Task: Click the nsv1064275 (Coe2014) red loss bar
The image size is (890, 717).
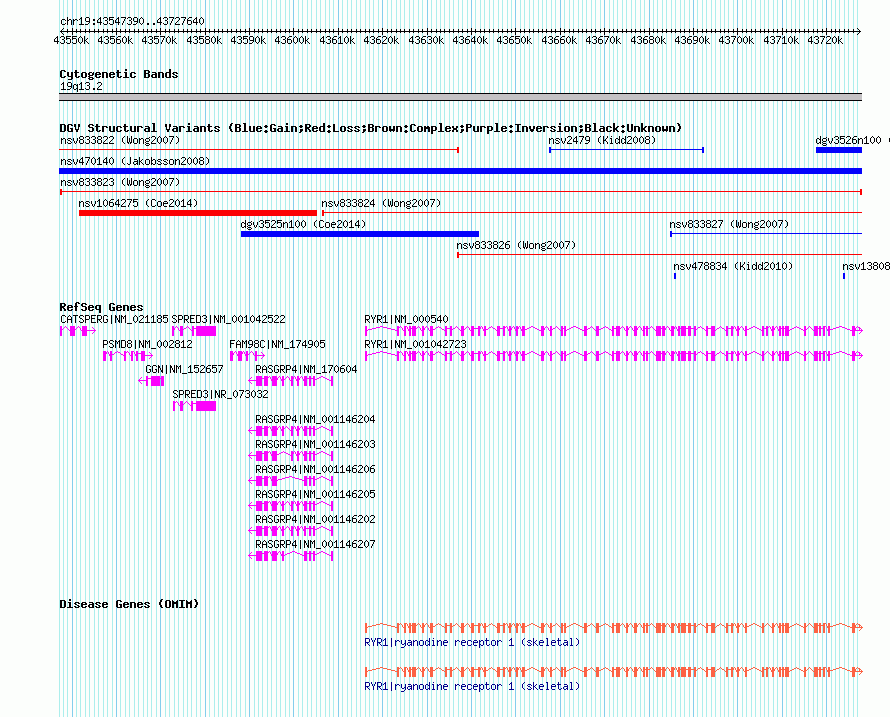Action: point(198,213)
